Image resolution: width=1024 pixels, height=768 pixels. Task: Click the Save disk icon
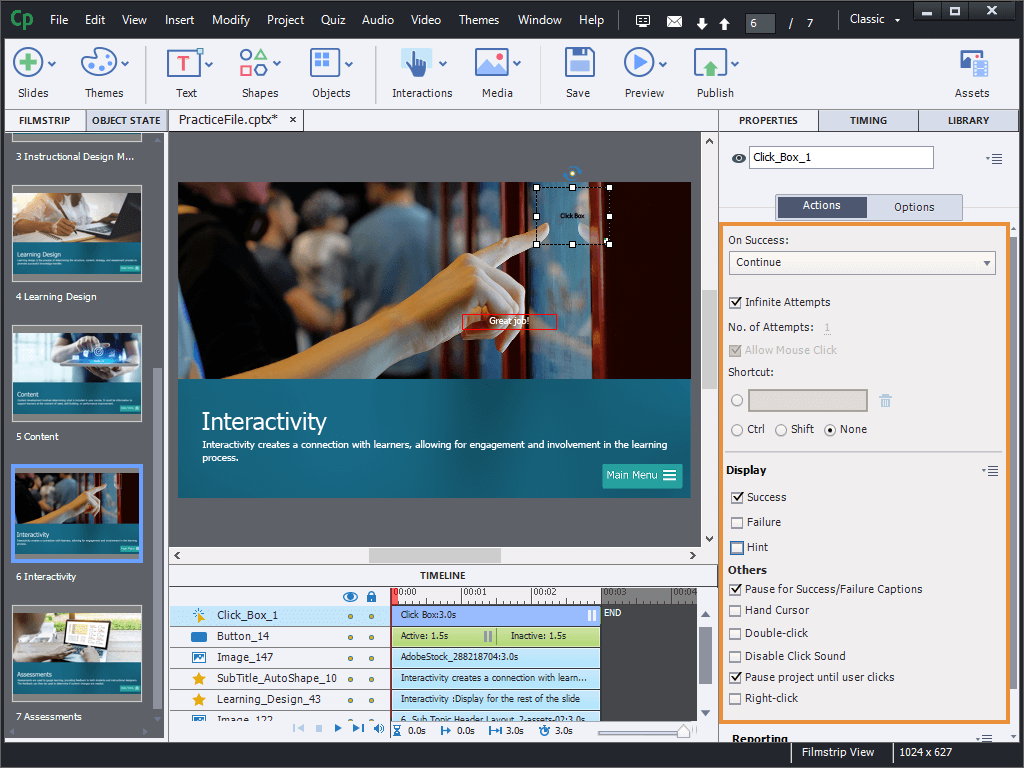(x=578, y=64)
